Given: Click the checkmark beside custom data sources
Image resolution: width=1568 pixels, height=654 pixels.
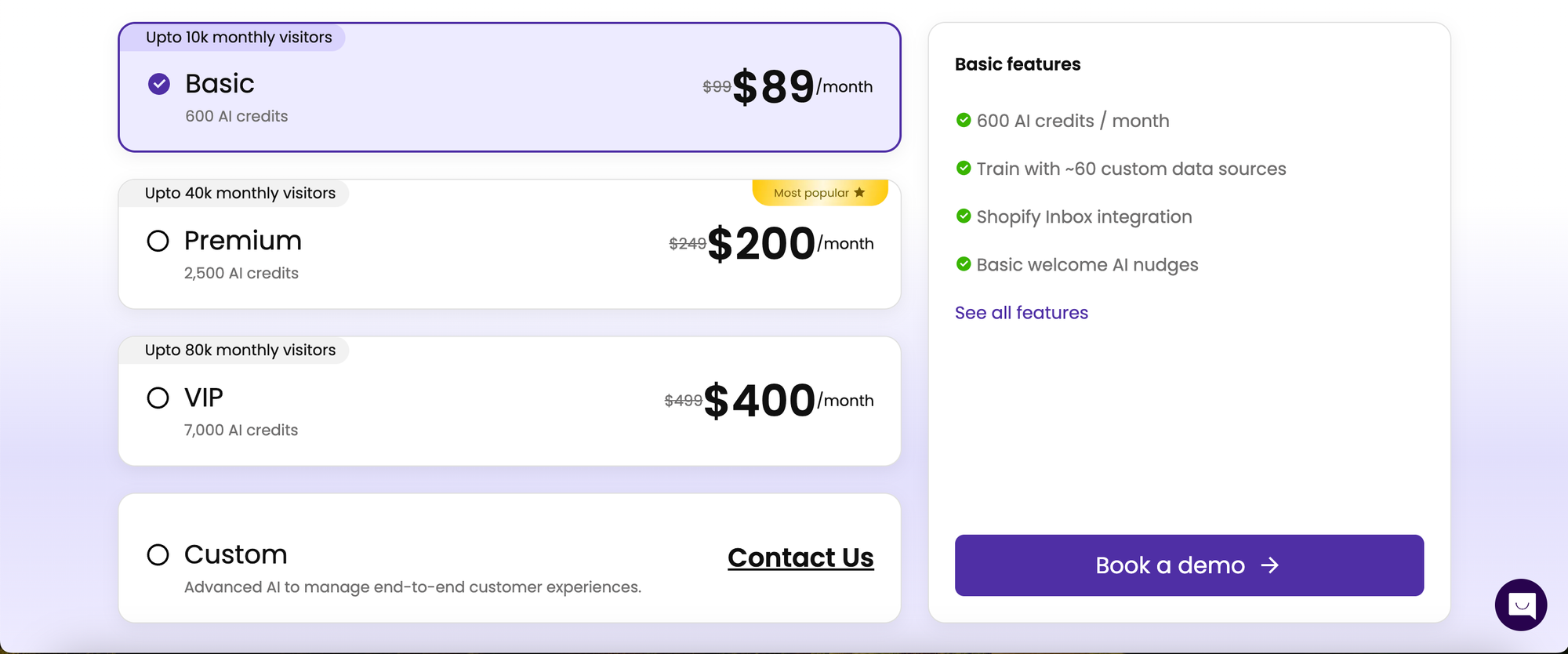Looking at the screenshot, I should click(963, 168).
